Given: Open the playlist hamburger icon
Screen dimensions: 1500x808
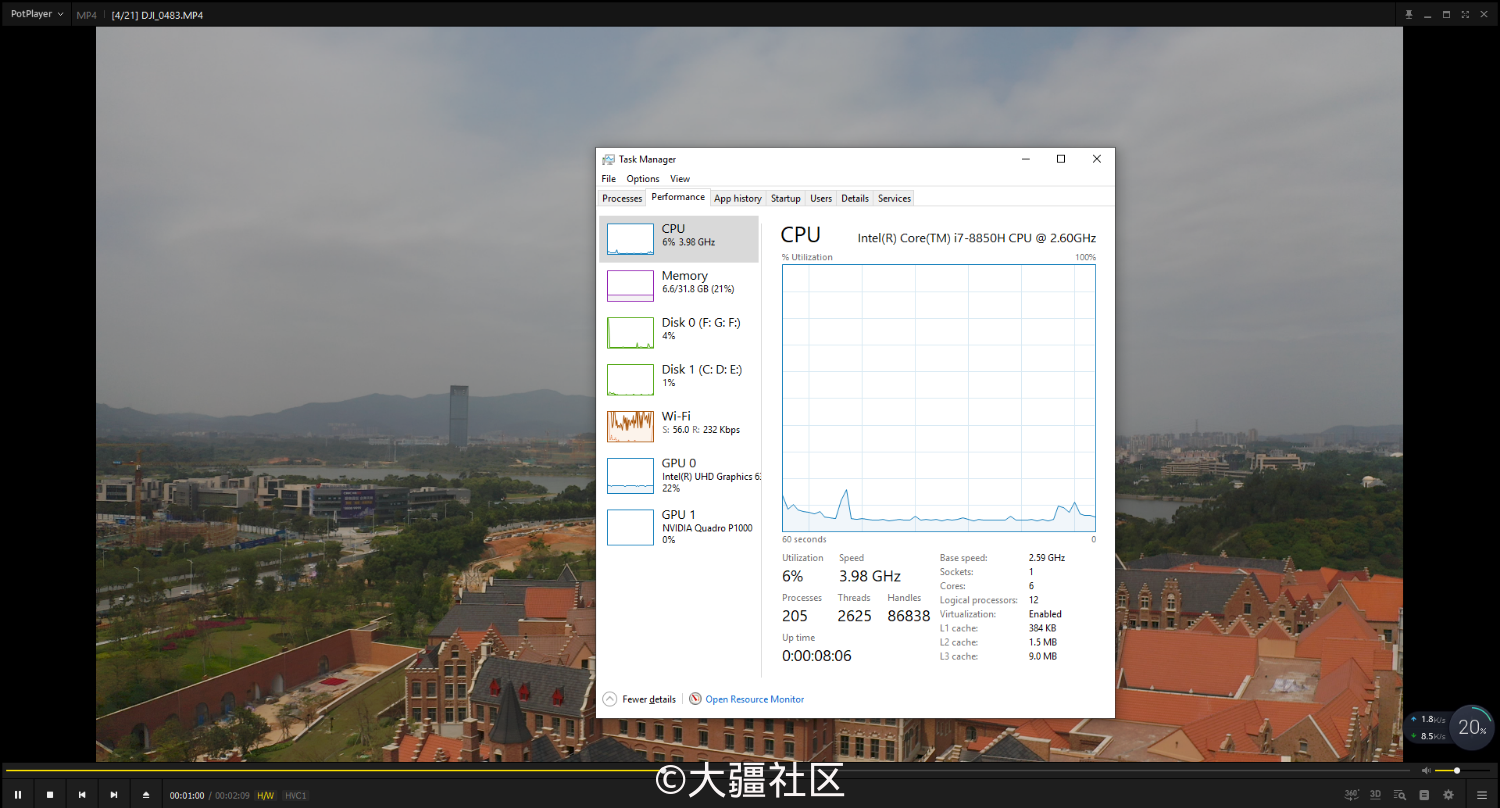Looking at the screenshot, I should [x=1482, y=795].
